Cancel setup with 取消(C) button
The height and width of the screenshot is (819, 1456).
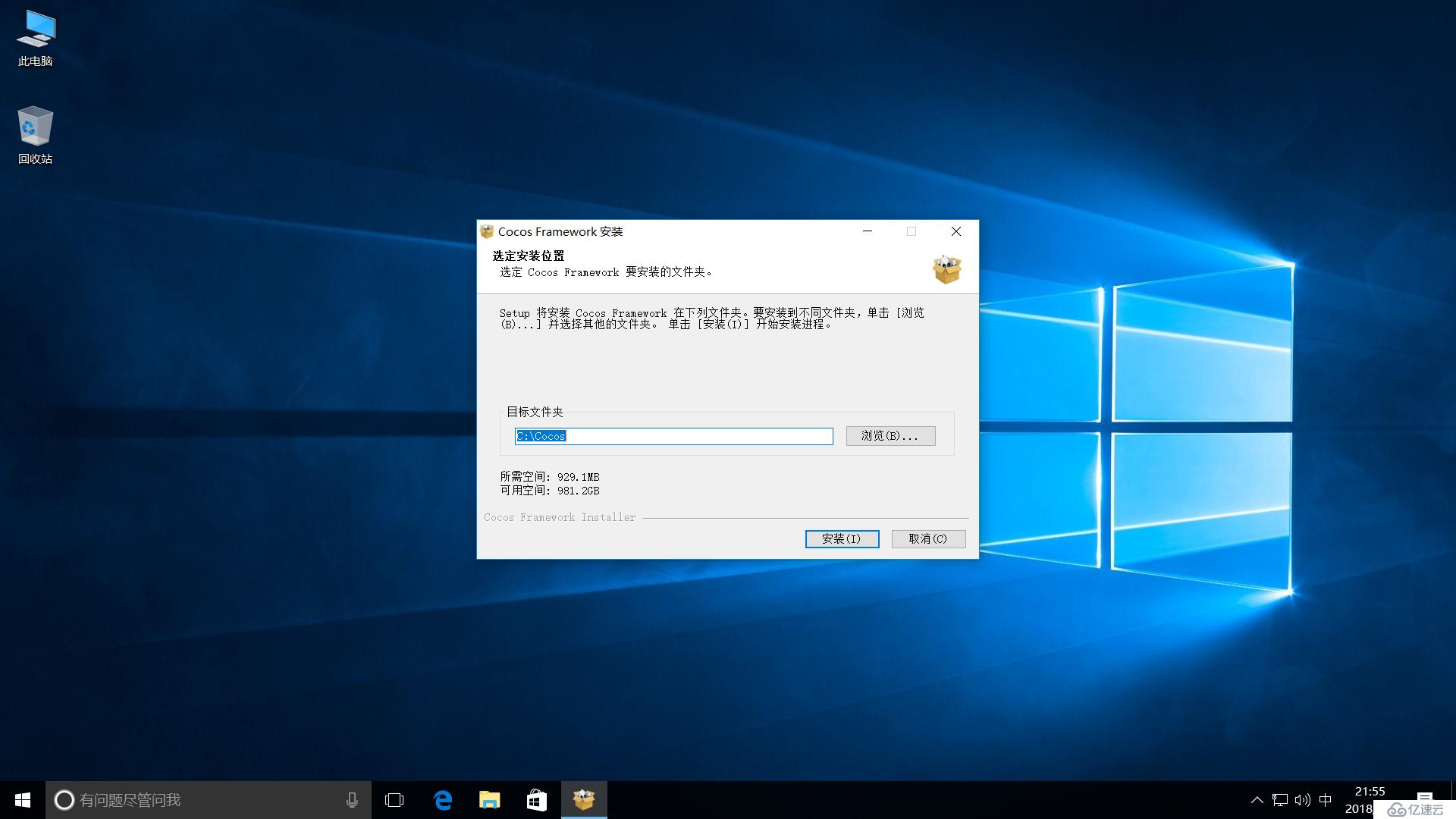928,539
